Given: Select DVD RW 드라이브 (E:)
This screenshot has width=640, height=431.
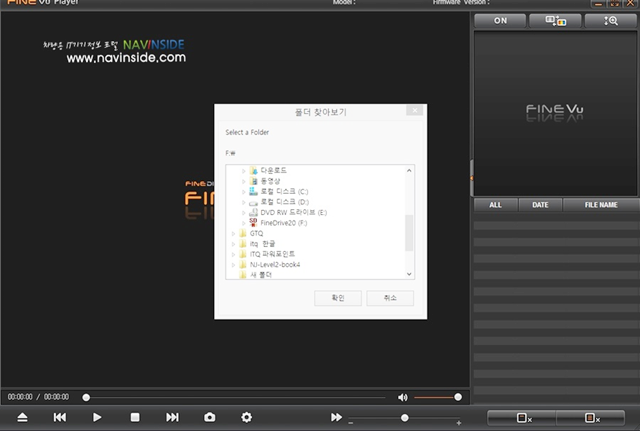Looking at the screenshot, I should click(293, 212).
